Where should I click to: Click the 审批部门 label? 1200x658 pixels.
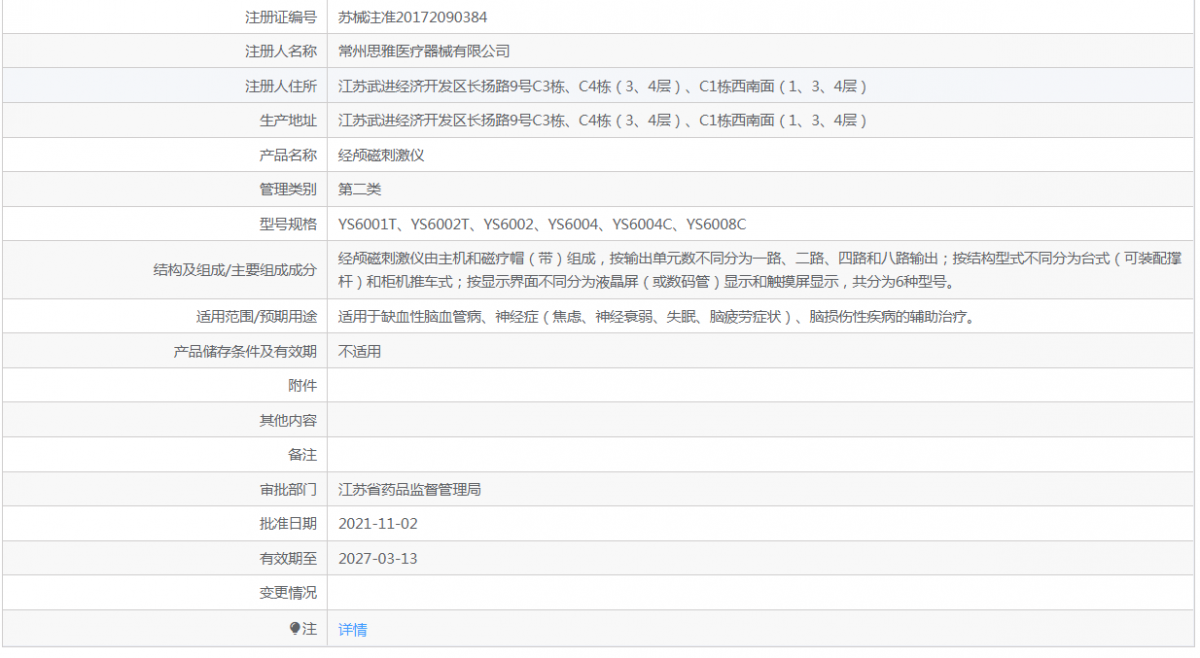coord(288,490)
